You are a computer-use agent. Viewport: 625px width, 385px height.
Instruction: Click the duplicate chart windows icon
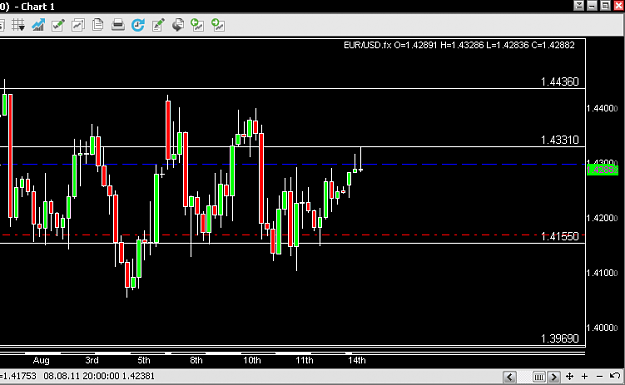pyautogui.click(x=78, y=25)
